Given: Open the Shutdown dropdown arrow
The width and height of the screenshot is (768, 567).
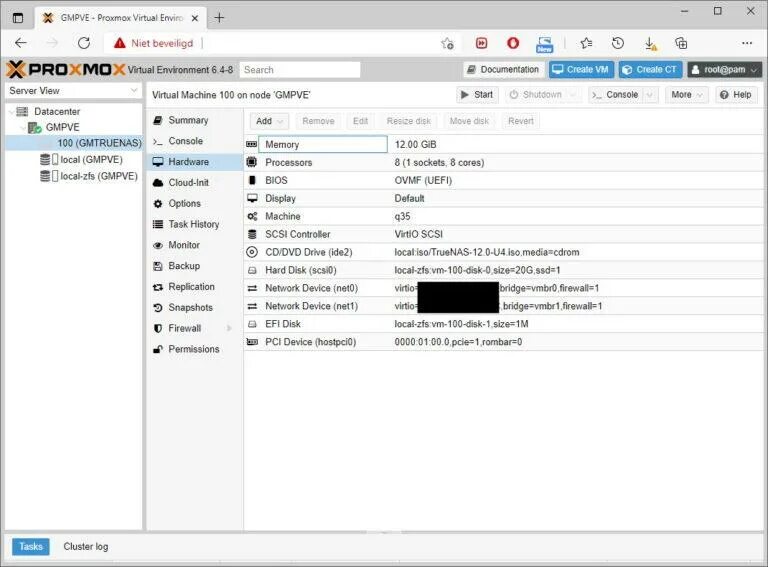Looking at the screenshot, I should pyautogui.click(x=574, y=94).
